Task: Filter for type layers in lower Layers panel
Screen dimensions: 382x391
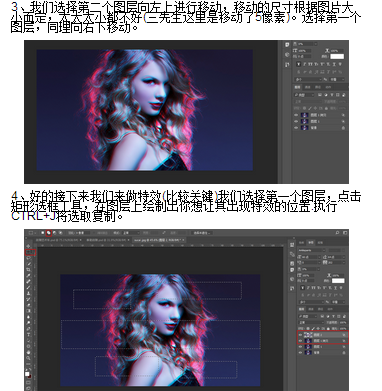Action: [333, 316]
